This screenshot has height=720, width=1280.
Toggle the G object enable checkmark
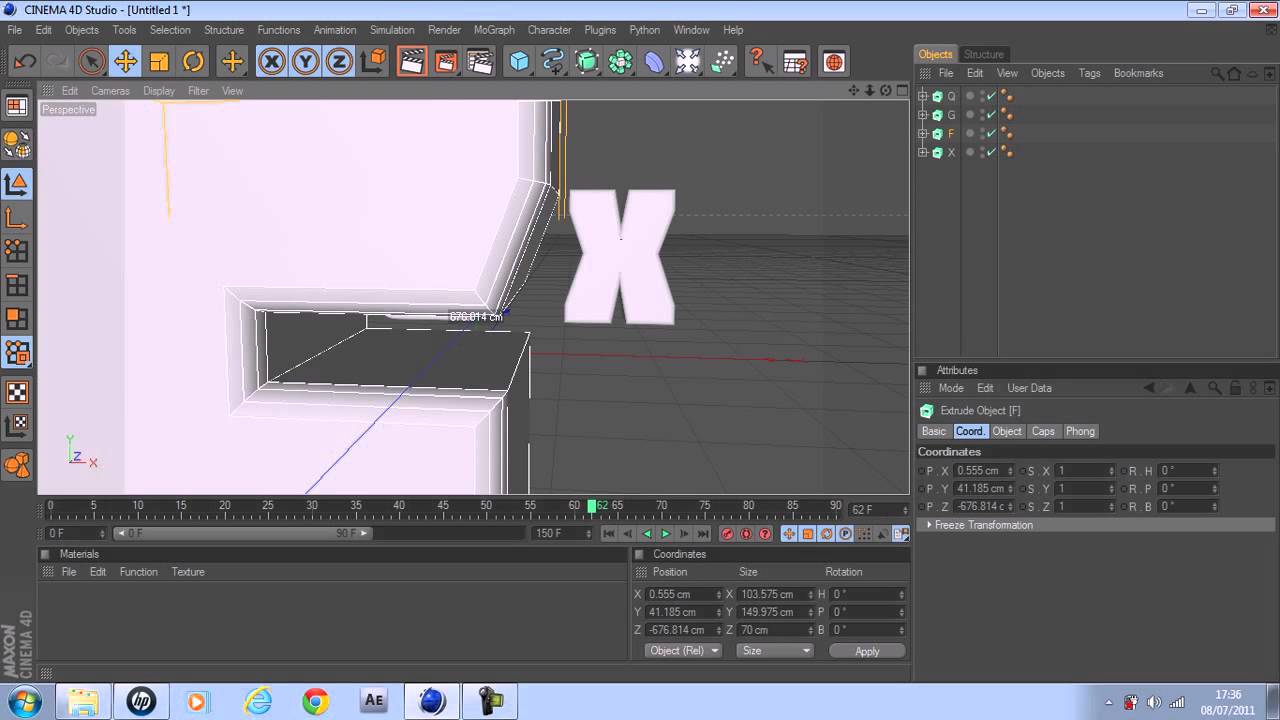tap(992, 115)
